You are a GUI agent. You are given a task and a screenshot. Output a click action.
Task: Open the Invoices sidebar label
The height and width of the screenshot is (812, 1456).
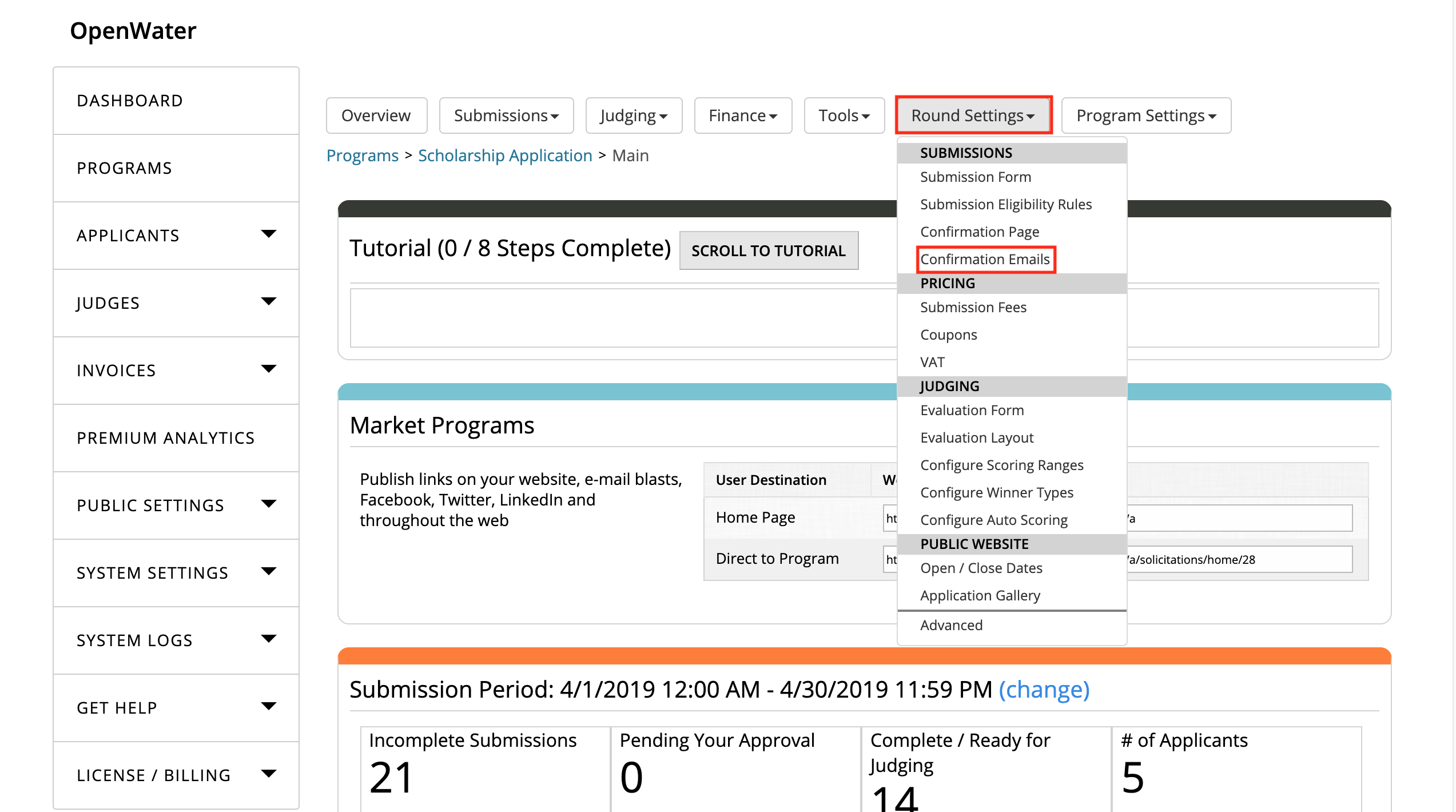click(116, 371)
